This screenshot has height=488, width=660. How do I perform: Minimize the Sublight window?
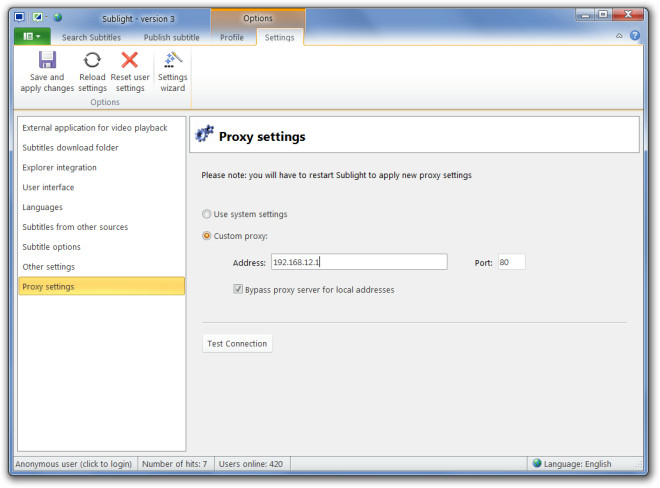coord(585,15)
